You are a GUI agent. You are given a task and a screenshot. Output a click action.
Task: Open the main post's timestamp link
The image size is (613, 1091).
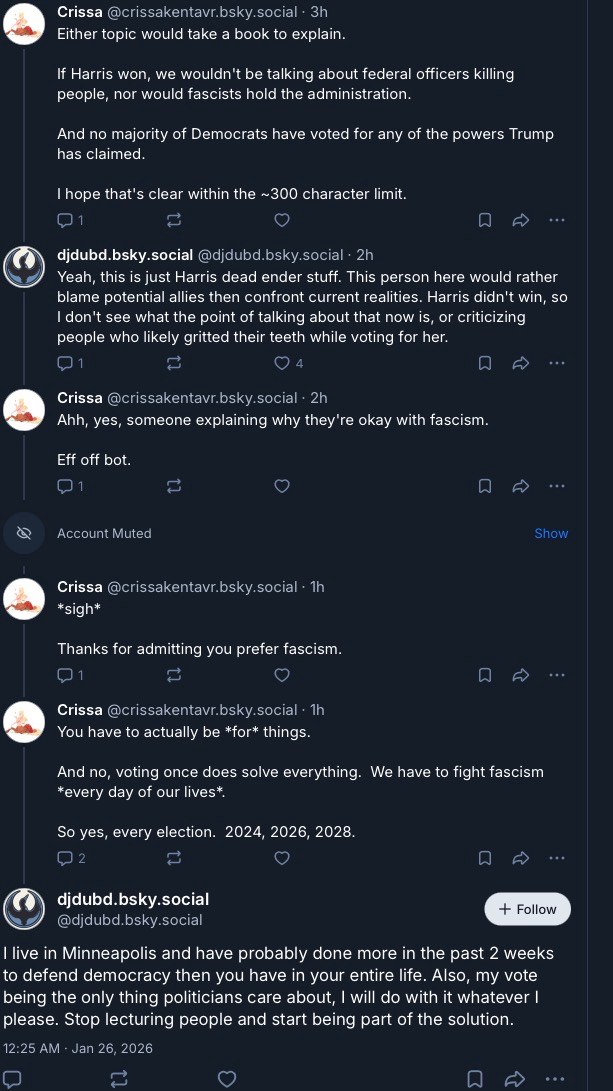(x=78, y=1048)
